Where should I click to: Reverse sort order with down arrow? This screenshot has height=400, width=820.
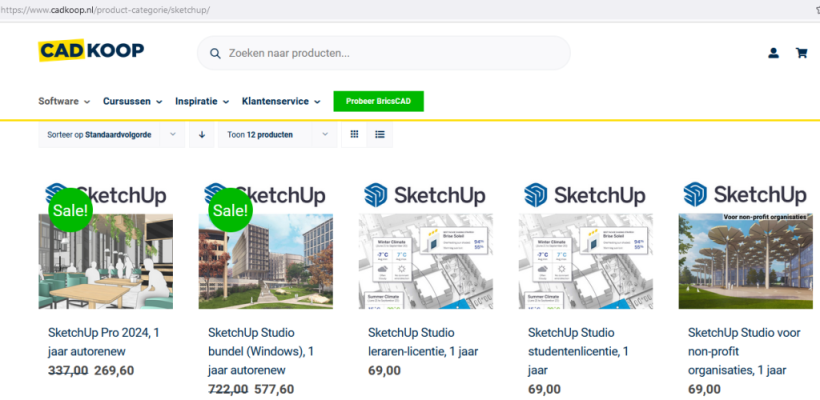(202, 134)
